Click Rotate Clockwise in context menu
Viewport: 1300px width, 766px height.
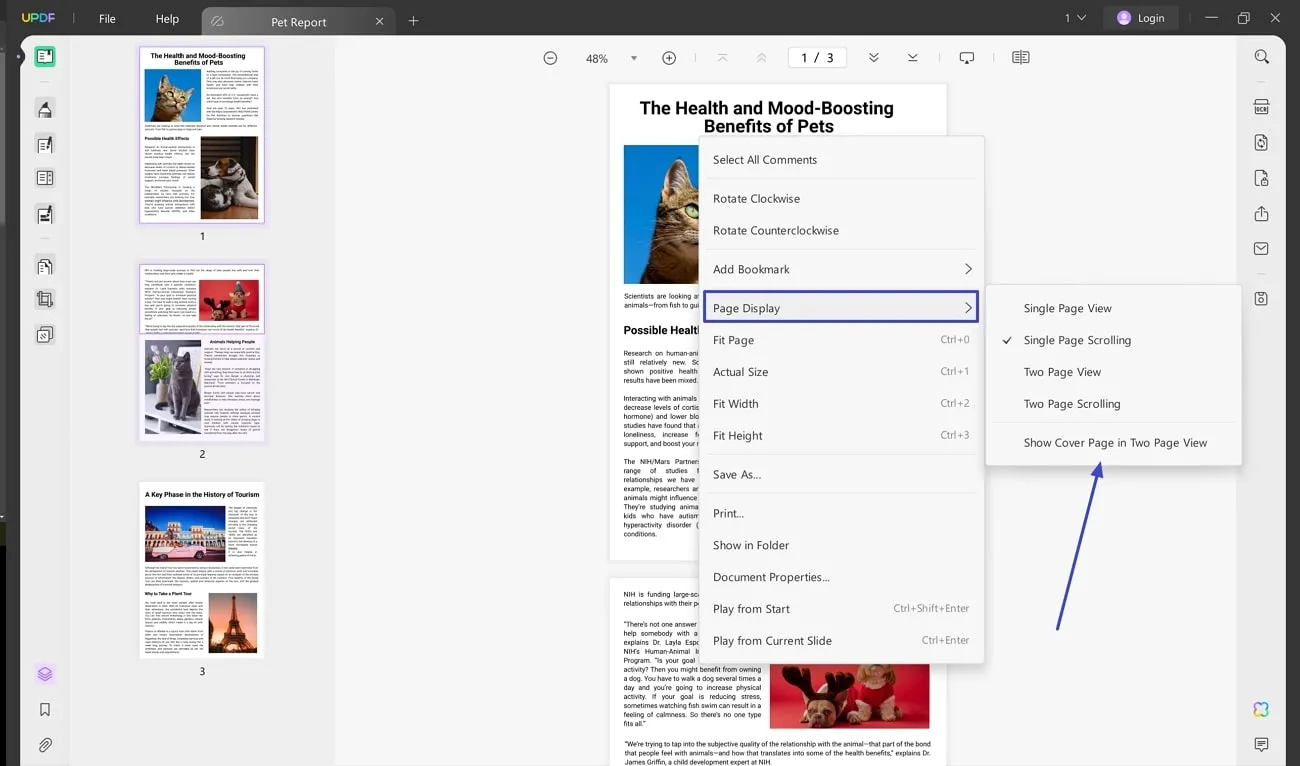click(756, 199)
